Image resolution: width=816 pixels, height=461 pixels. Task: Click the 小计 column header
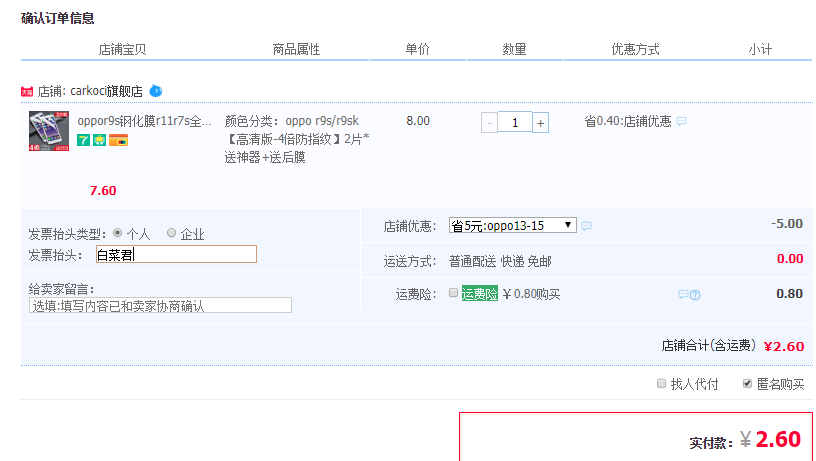coord(760,49)
